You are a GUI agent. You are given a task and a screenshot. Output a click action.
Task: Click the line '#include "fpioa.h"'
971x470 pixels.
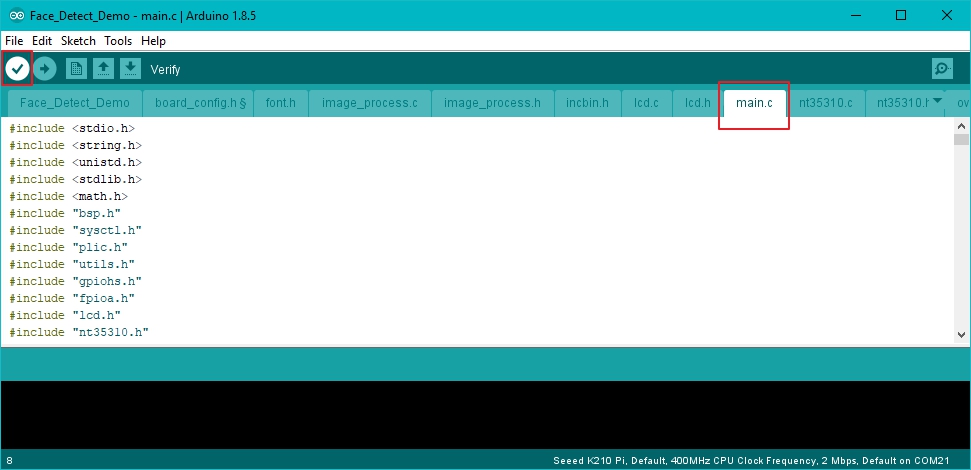(x=72, y=298)
